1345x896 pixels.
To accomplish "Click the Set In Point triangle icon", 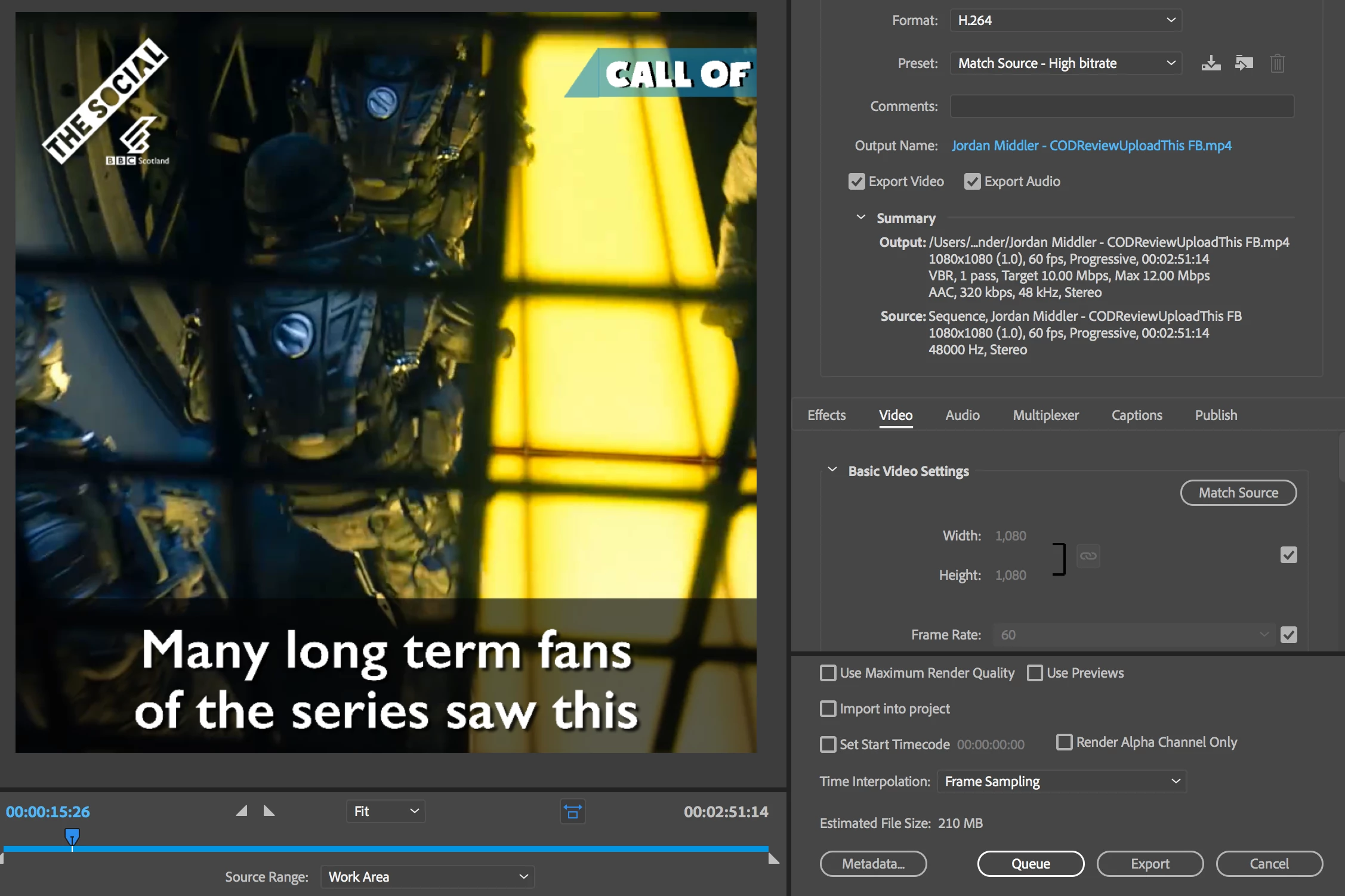I will (x=242, y=811).
